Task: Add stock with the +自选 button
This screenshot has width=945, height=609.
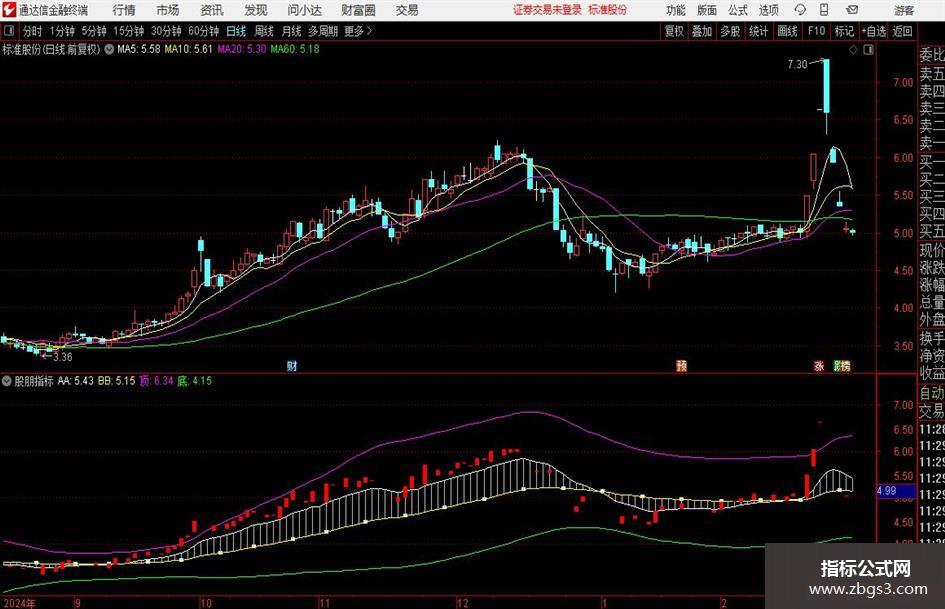Action: pos(874,31)
